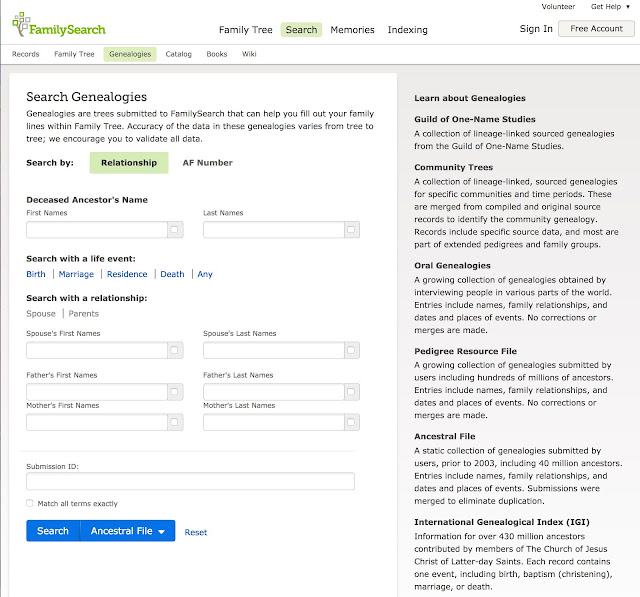640x597 pixels.
Task: Focus the Spouse's Last Names field
Action: click(274, 350)
